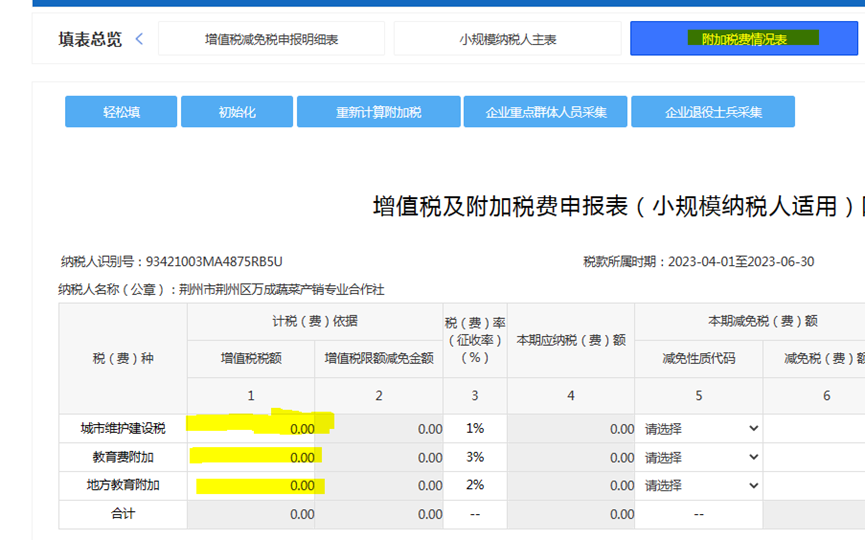Click the 1% rate cell

(475, 429)
